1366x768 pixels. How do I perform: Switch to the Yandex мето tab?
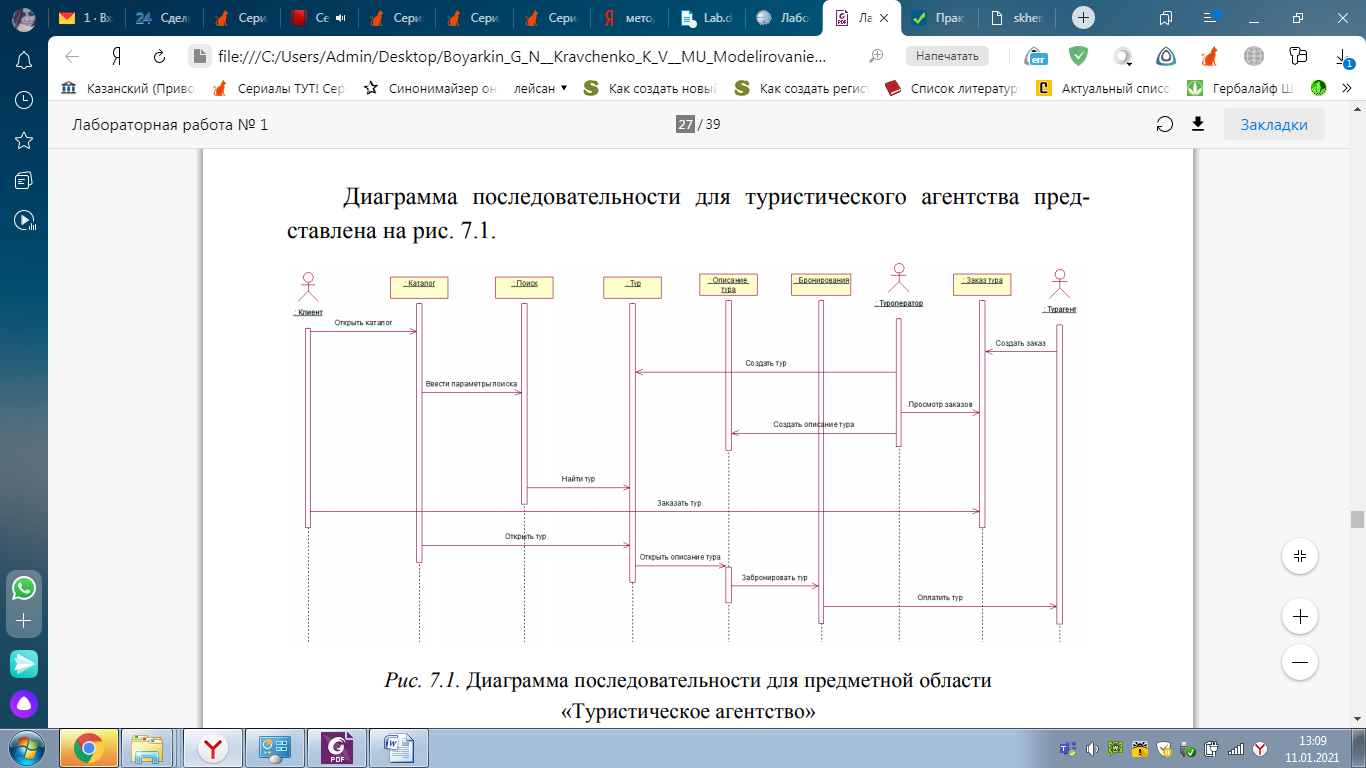[629, 18]
